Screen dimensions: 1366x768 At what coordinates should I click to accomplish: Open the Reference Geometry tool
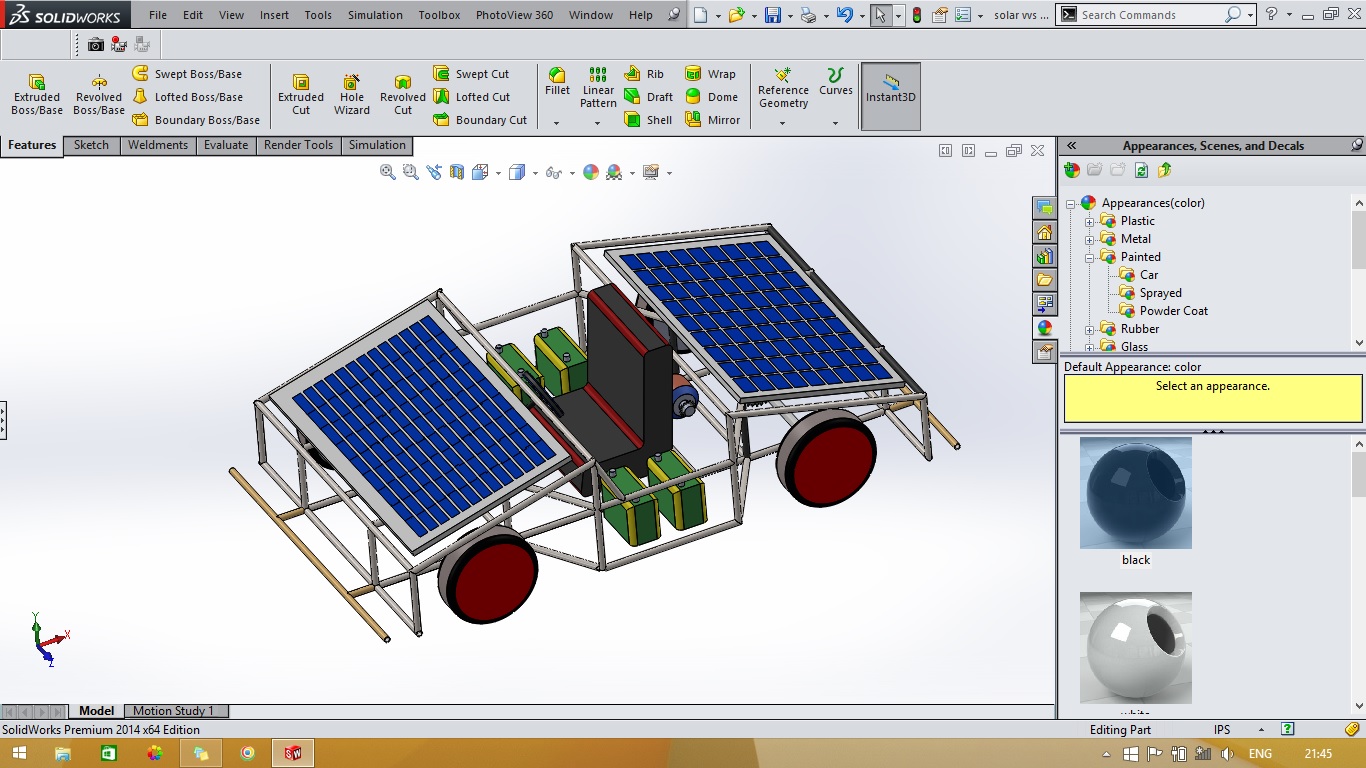tap(783, 88)
